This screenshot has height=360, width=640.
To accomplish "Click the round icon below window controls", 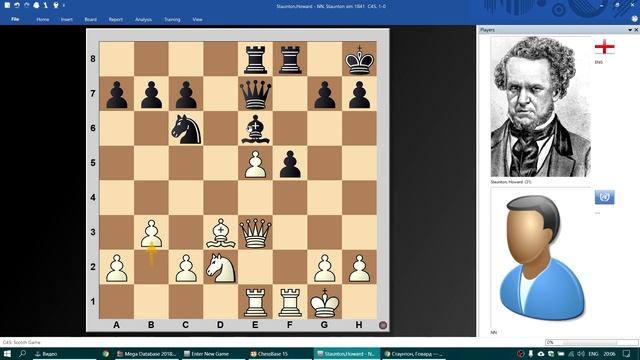I will [634, 19].
